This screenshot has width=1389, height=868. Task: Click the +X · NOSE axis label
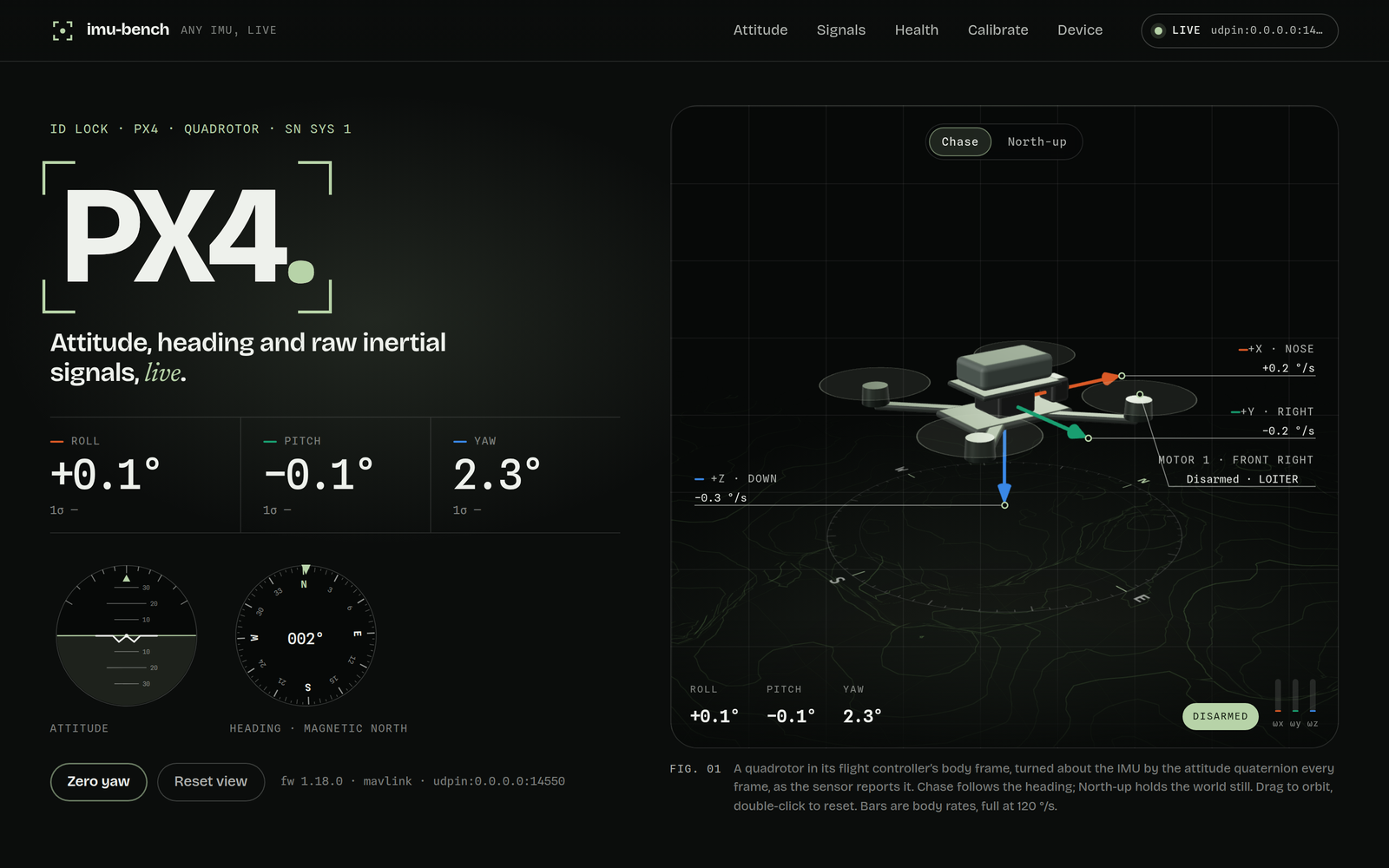point(1276,349)
